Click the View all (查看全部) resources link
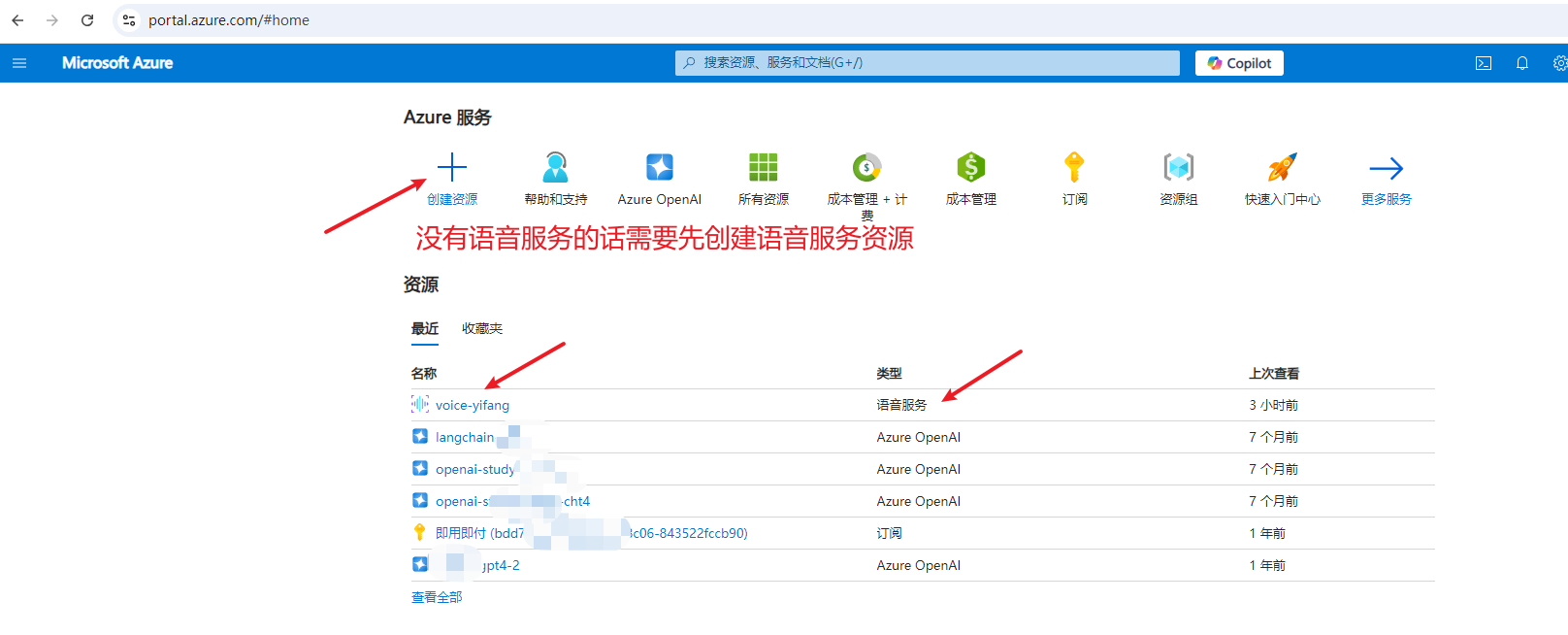 pos(437,597)
